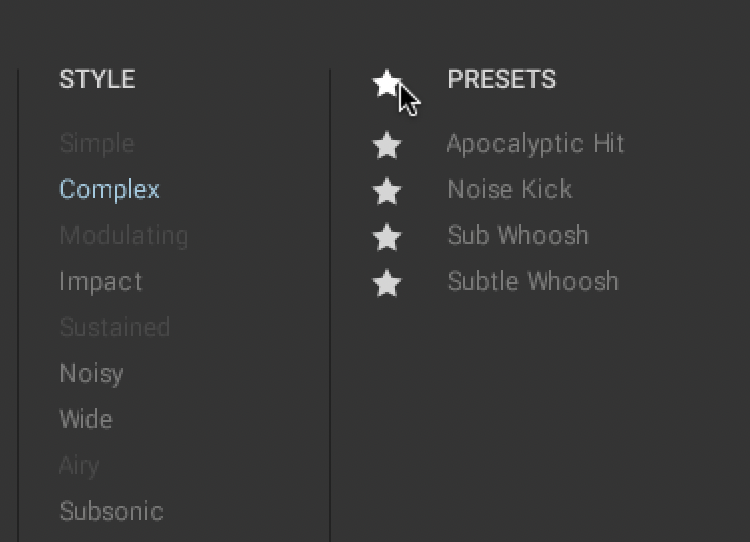Mark Subtle Whoosh as favorite
Viewport: 750px width, 542px height.
point(386,283)
